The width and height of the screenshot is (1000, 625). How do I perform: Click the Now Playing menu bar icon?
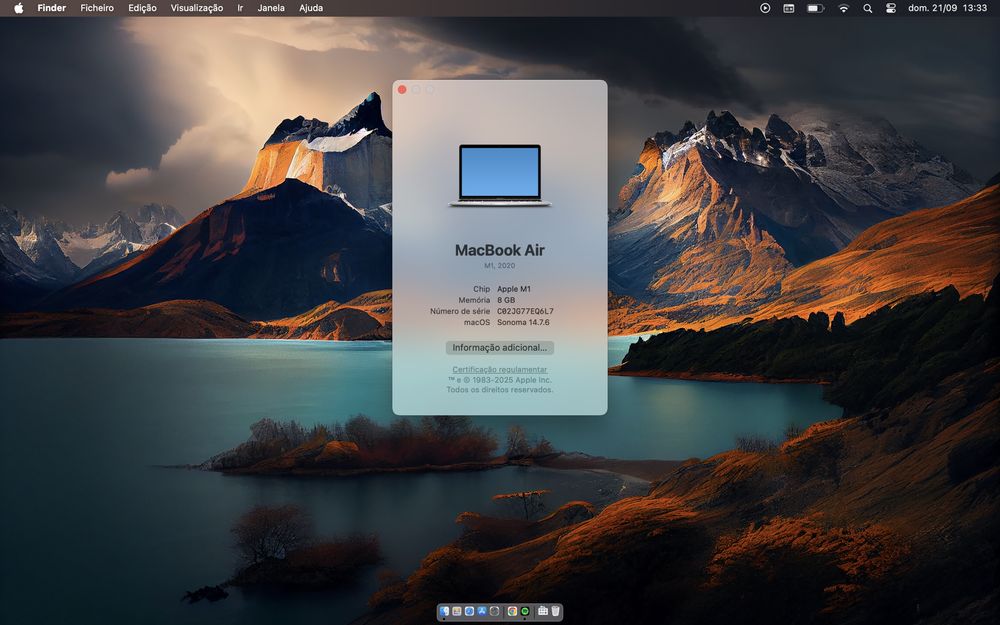[765, 8]
